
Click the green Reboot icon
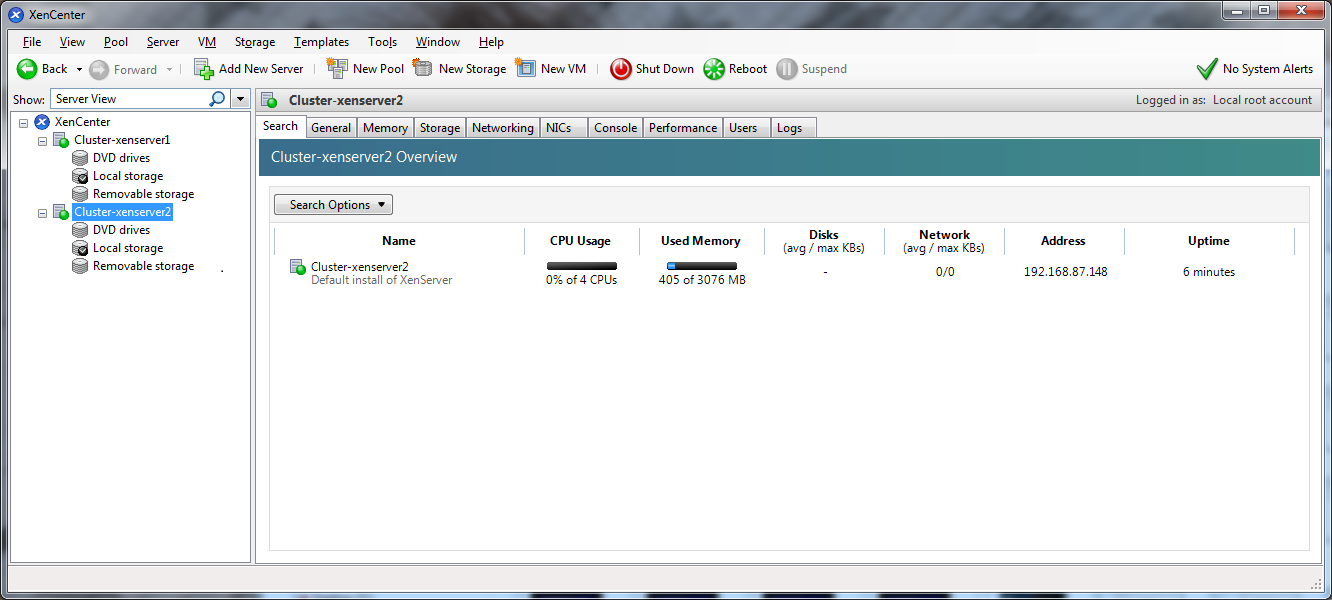point(713,69)
